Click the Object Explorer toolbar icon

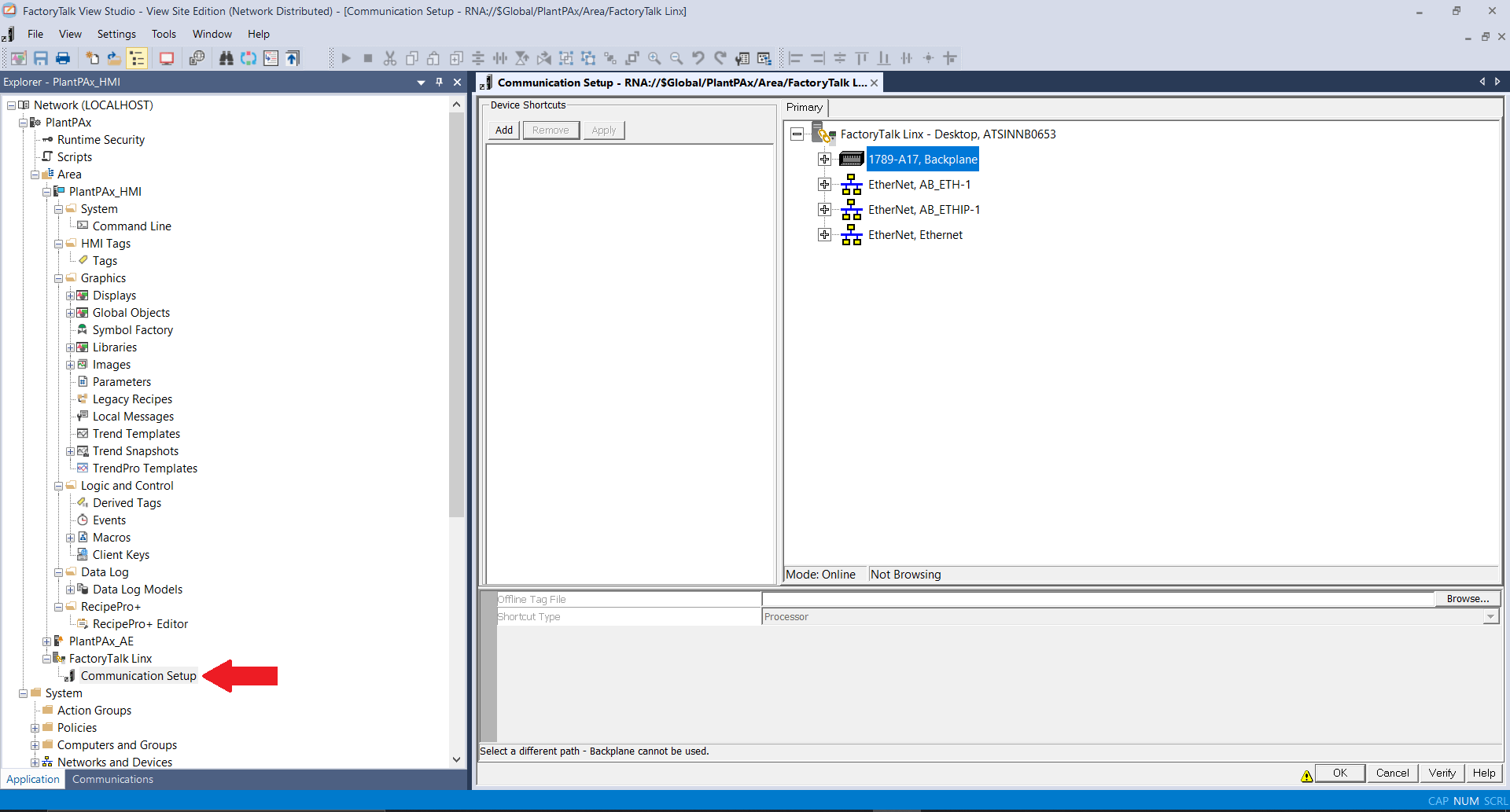[x=764, y=58]
